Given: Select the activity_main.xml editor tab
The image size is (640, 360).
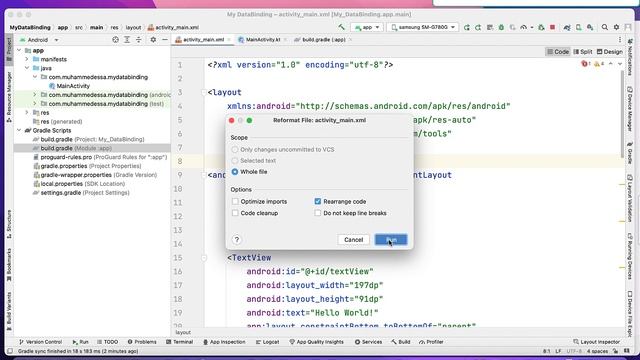Looking at the screenshot, I should (202, 40).
